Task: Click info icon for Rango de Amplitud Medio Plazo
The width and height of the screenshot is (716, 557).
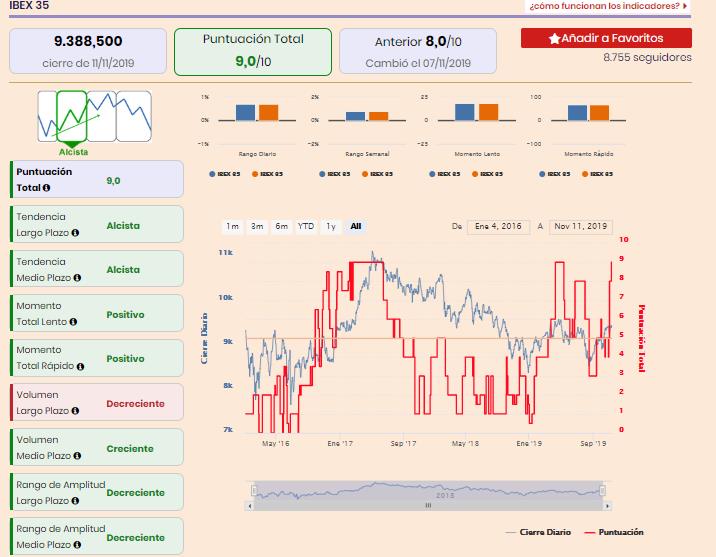Action: tap(77, 545)
